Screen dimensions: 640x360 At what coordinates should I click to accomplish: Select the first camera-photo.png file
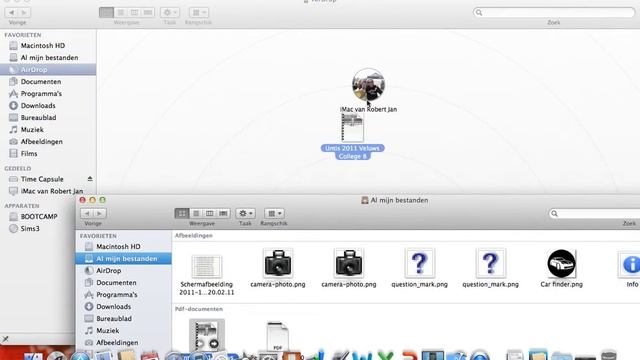(x=278, y=263)
